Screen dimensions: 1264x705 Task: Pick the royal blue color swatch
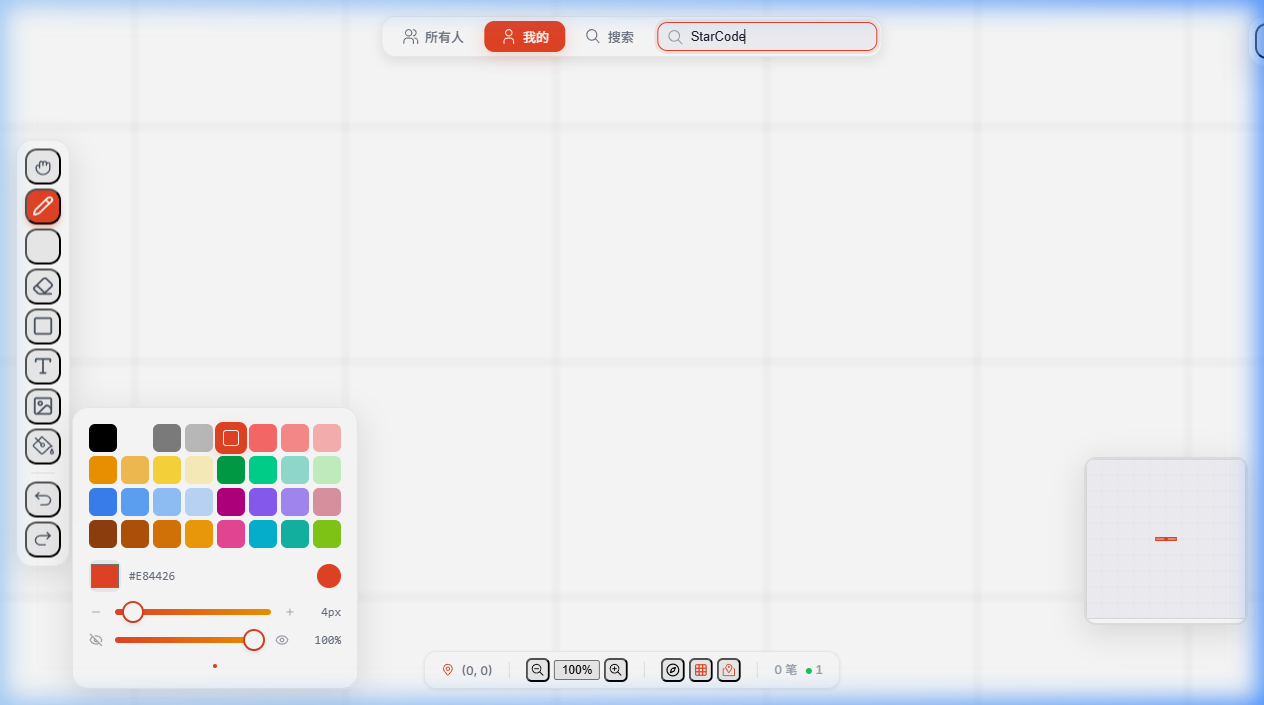(103, 502)
